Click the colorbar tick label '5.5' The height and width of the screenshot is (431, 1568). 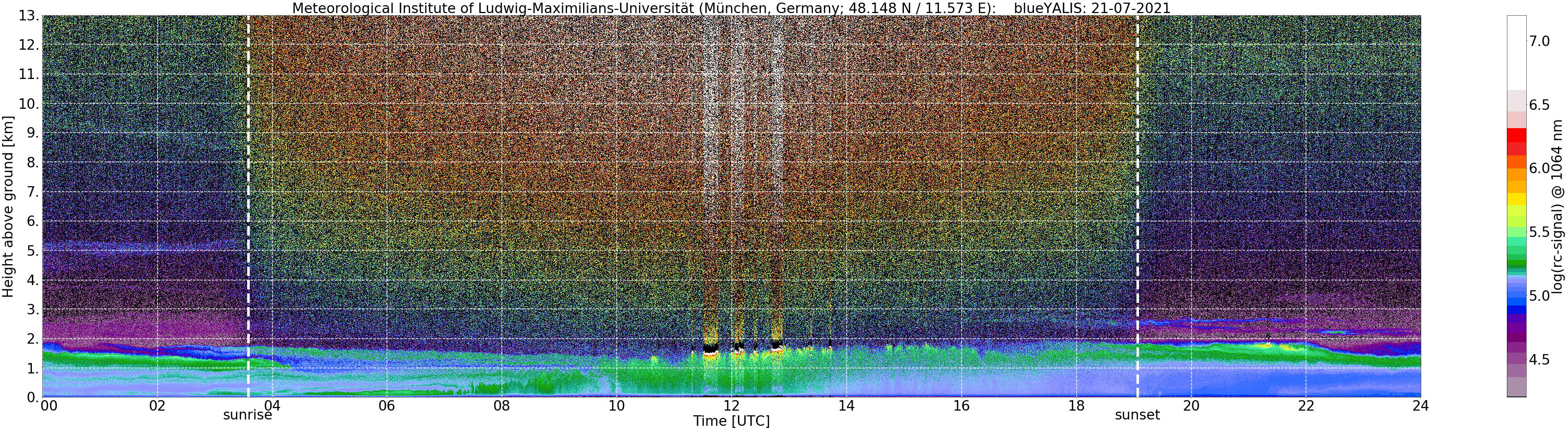pos(1539,232)
